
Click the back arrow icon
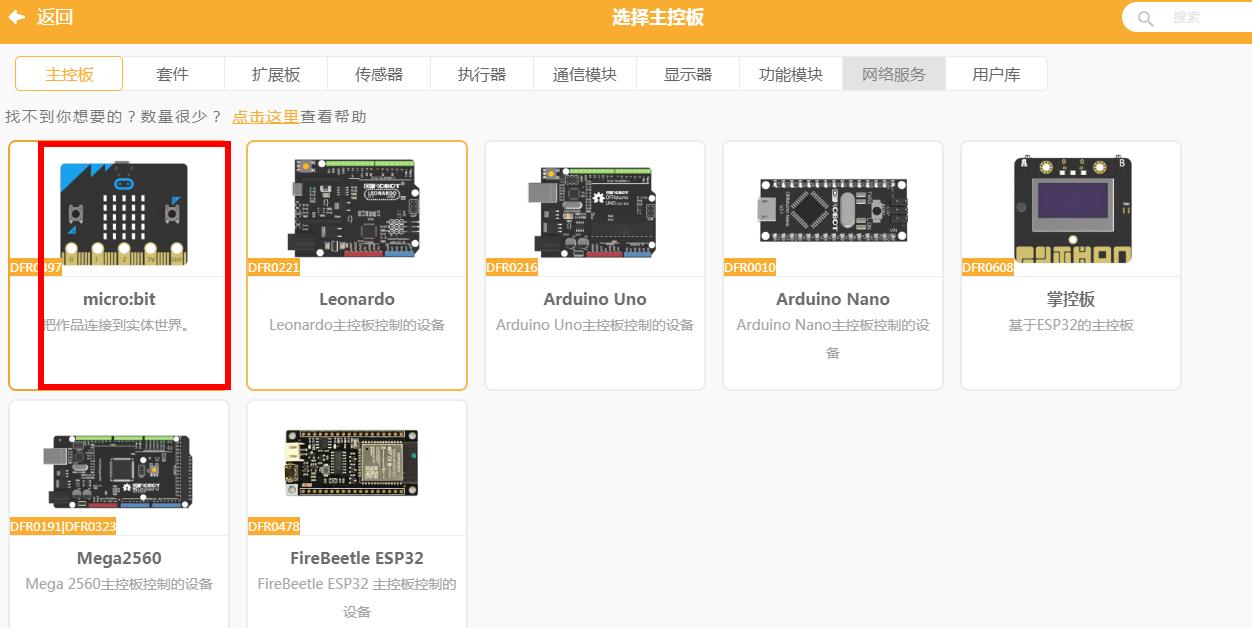point(17,17)
